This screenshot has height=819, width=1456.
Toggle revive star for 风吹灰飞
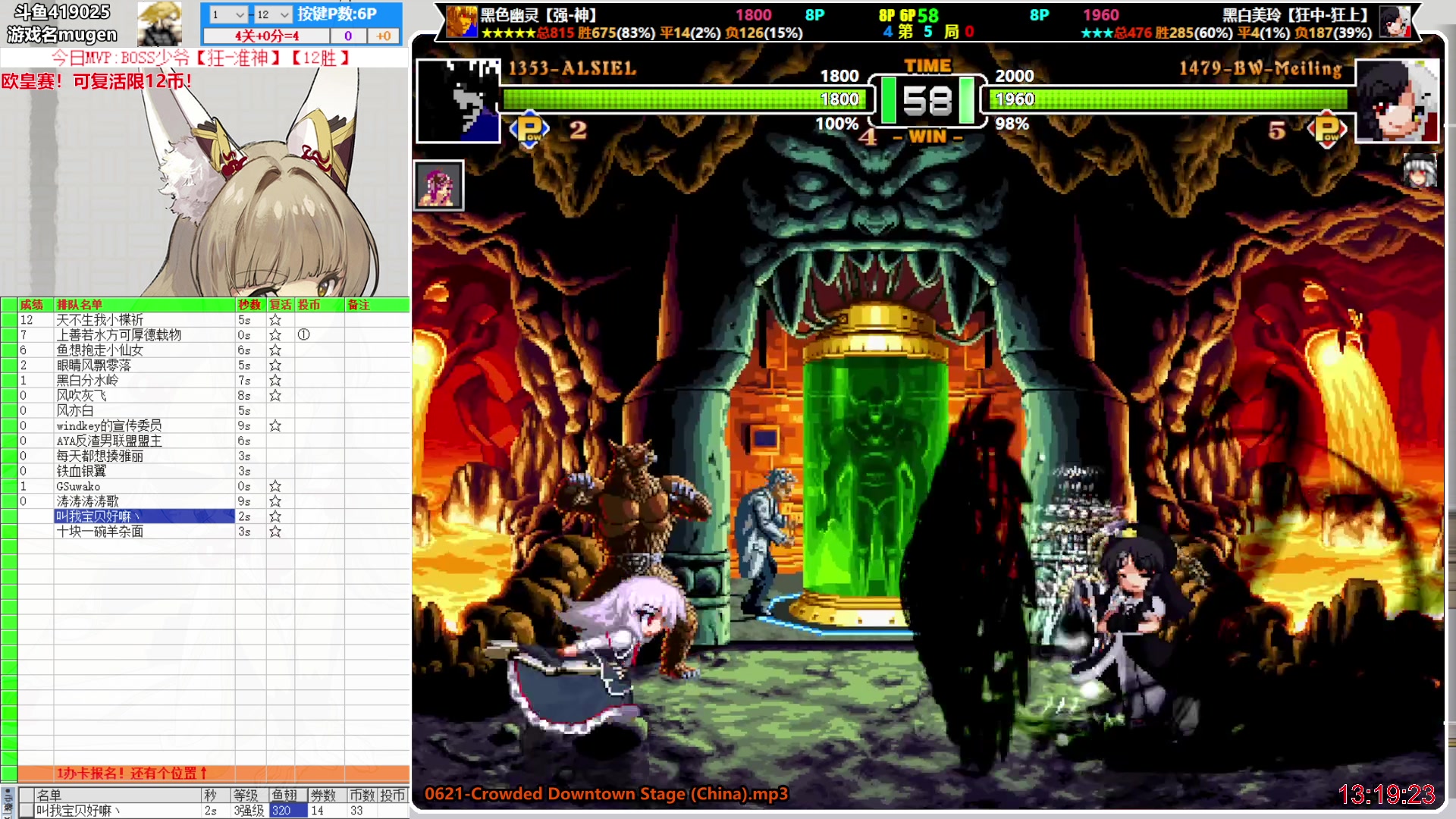(x=275, y=396)
